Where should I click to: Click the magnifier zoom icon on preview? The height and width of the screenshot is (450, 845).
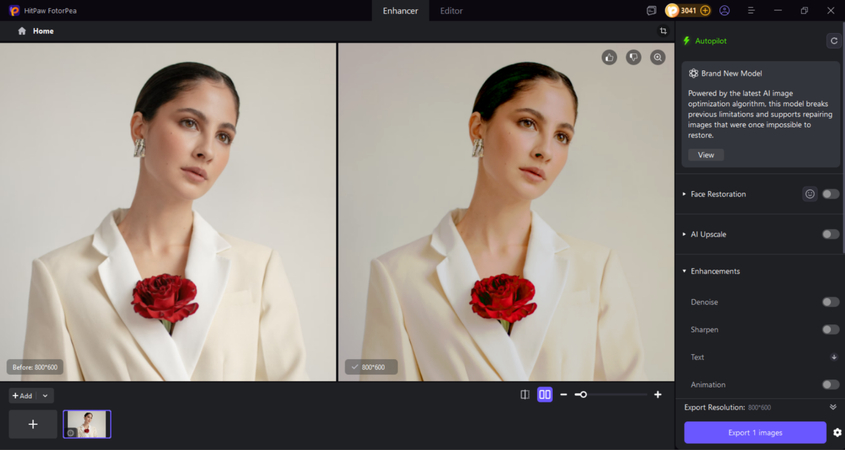pos(657,57)
